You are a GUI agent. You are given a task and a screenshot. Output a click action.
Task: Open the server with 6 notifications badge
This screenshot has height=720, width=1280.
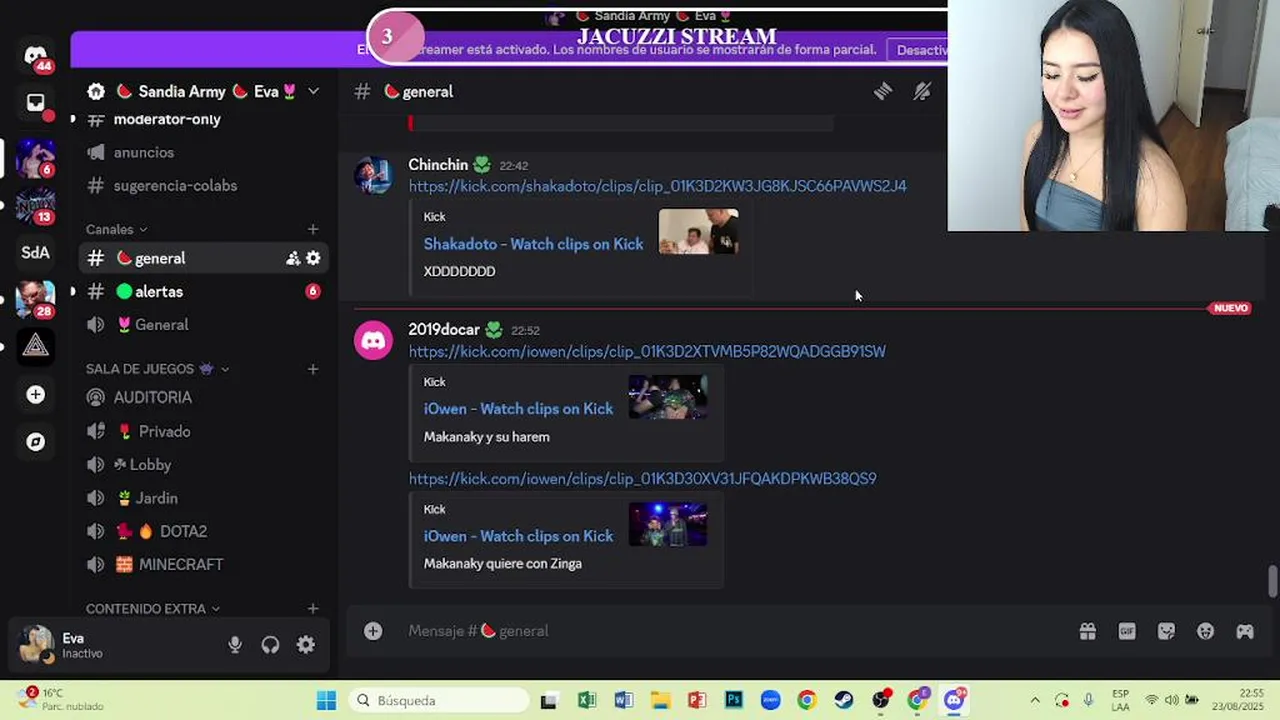click(x=36, y=158)
